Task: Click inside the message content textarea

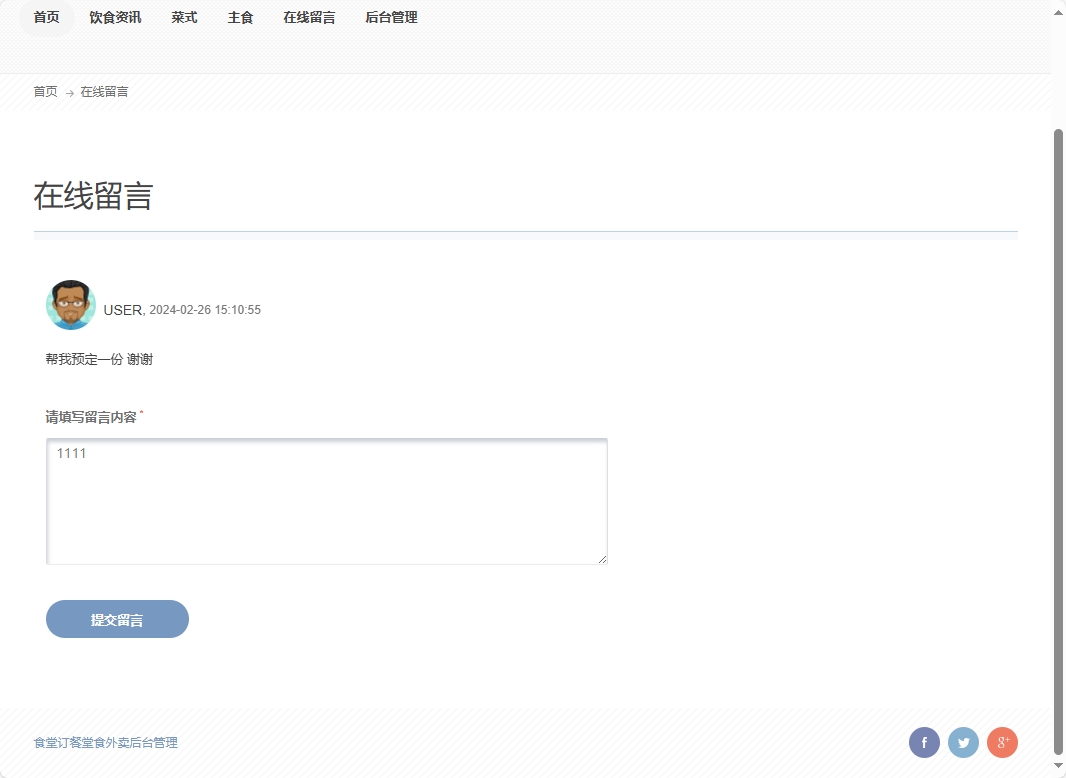Action: click(x=325, y=500)
